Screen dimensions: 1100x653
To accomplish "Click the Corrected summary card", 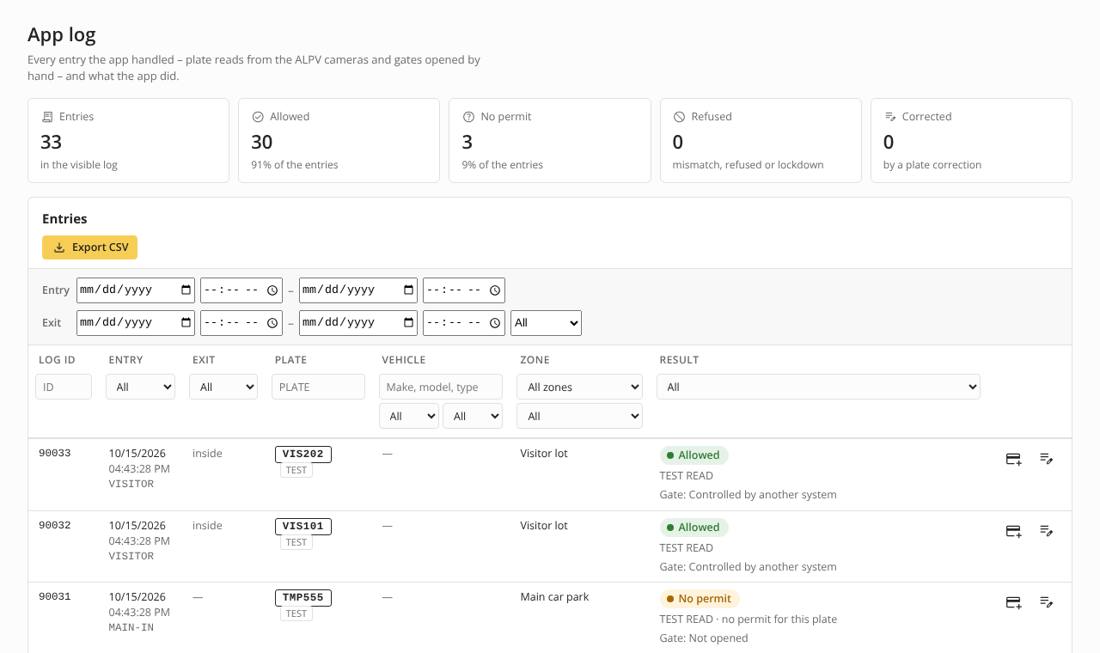I will tap(971, 140).
